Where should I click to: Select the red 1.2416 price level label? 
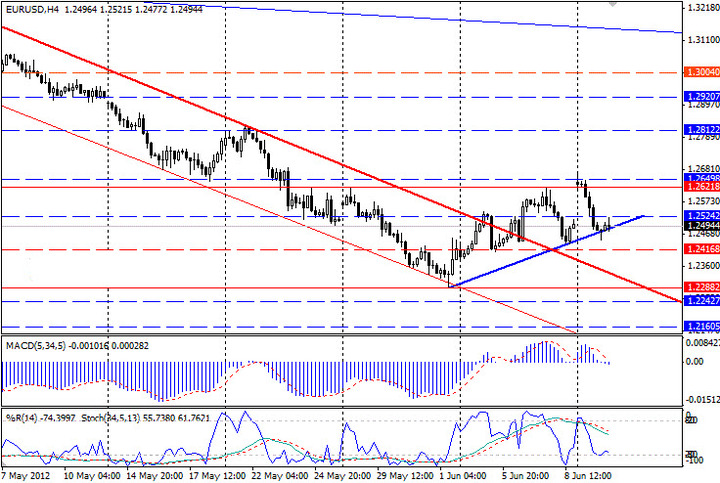699,248
